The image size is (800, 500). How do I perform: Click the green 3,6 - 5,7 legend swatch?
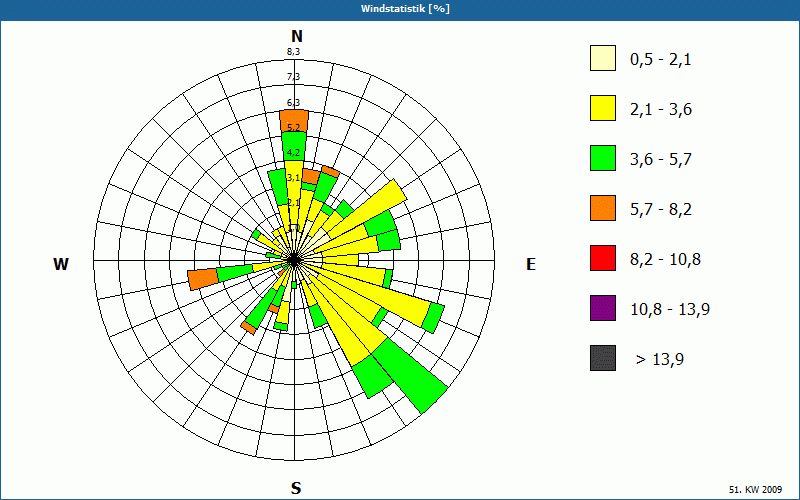(x=603, y=158)
